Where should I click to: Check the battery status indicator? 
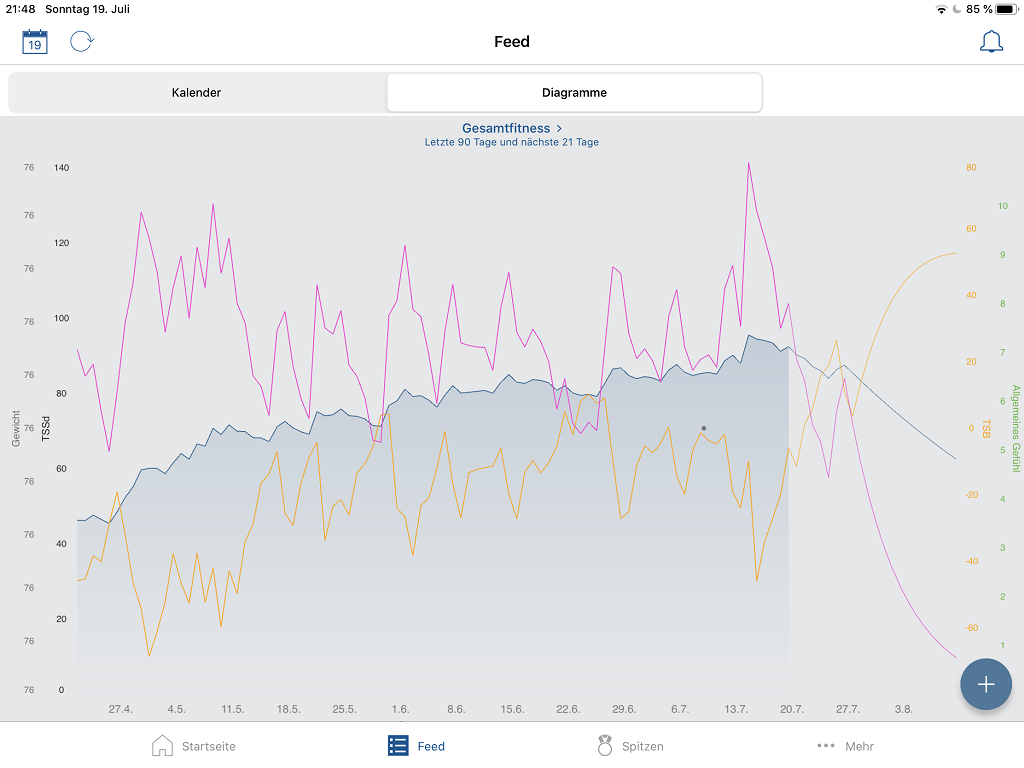(1006, 9)
